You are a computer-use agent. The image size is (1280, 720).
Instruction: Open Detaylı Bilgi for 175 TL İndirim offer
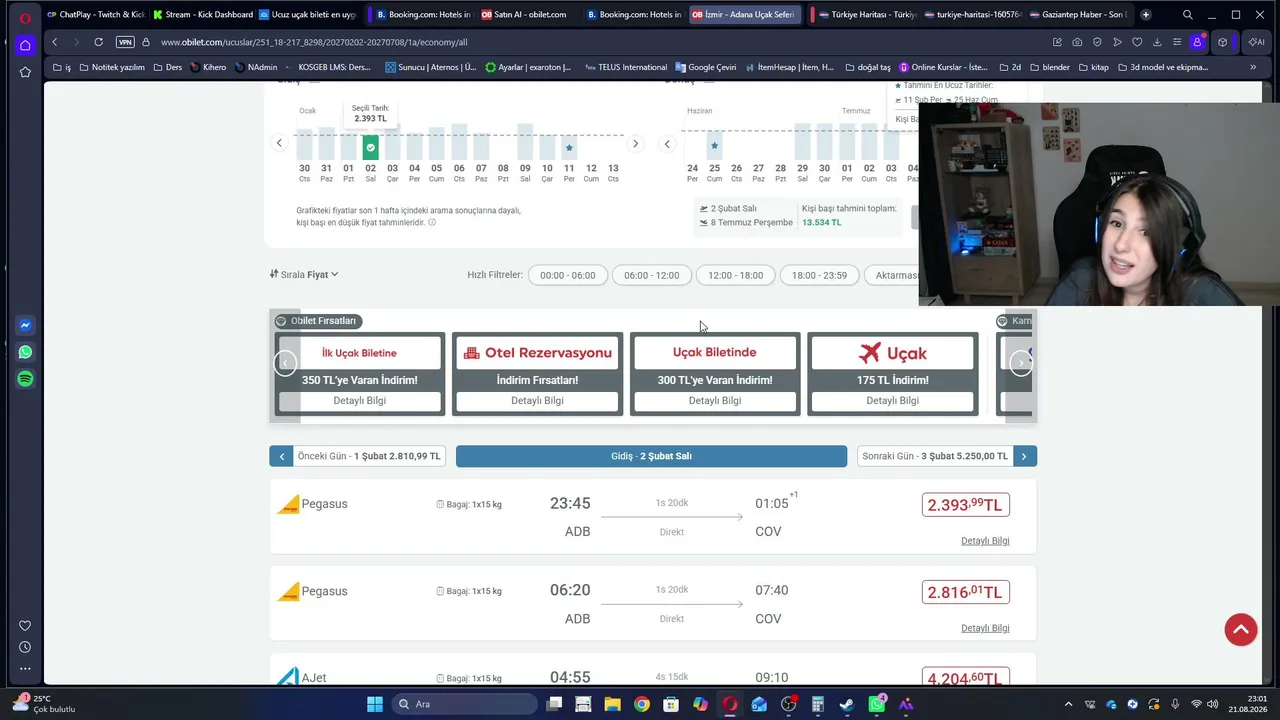point(892,401)
